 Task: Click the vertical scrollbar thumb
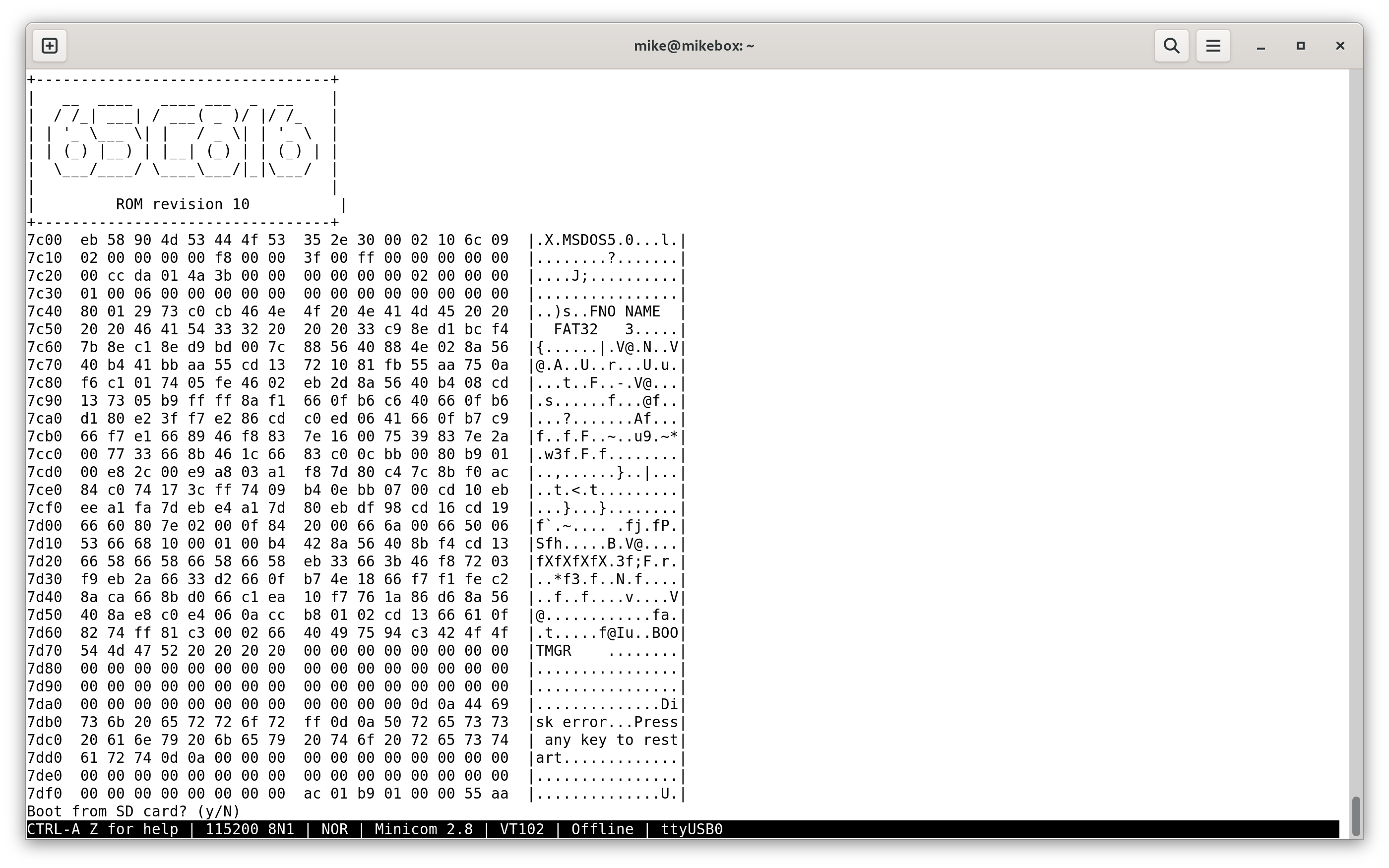[x=1356, y=816]
